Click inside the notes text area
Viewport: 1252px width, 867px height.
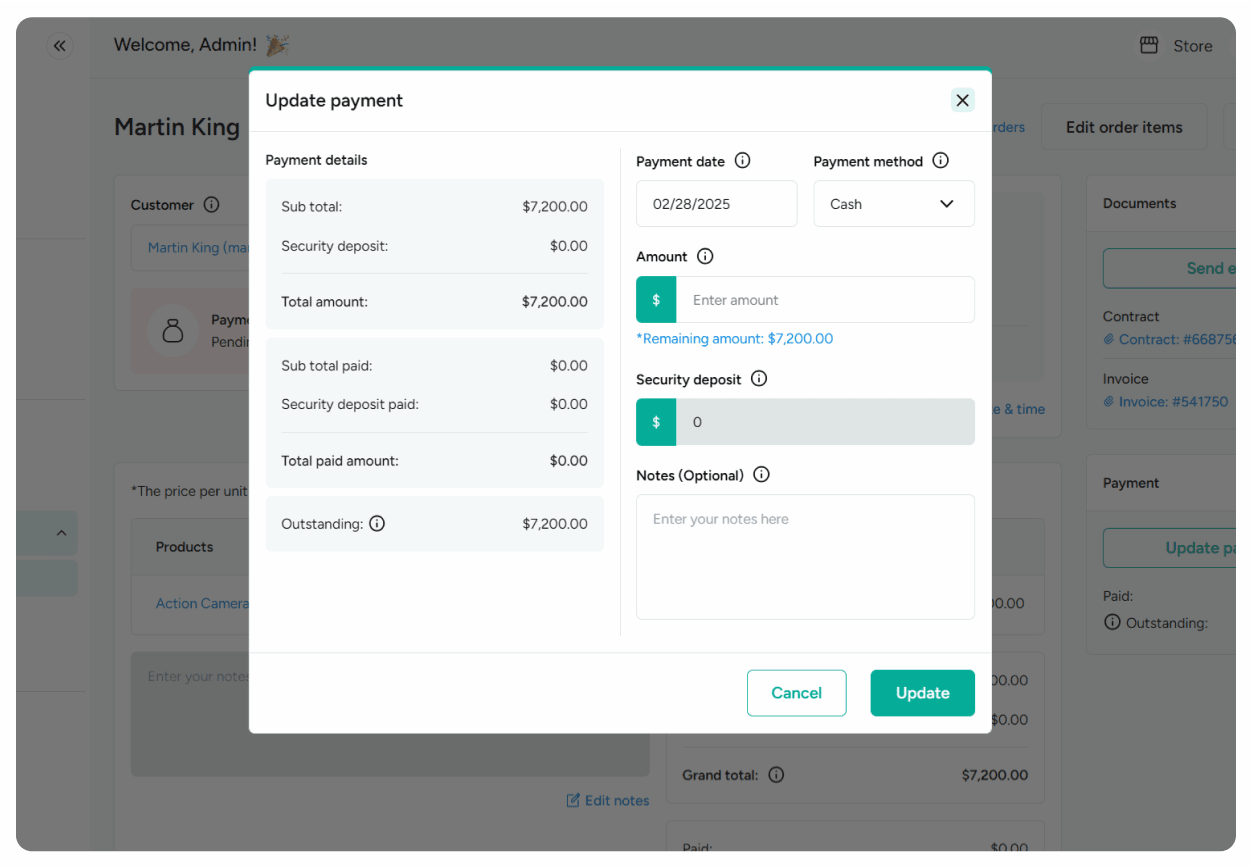tap(805, 556)
